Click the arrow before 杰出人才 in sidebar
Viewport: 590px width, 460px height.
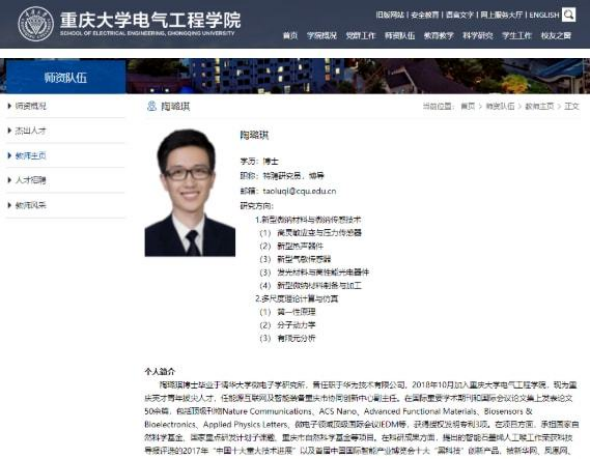pos(9,131)
